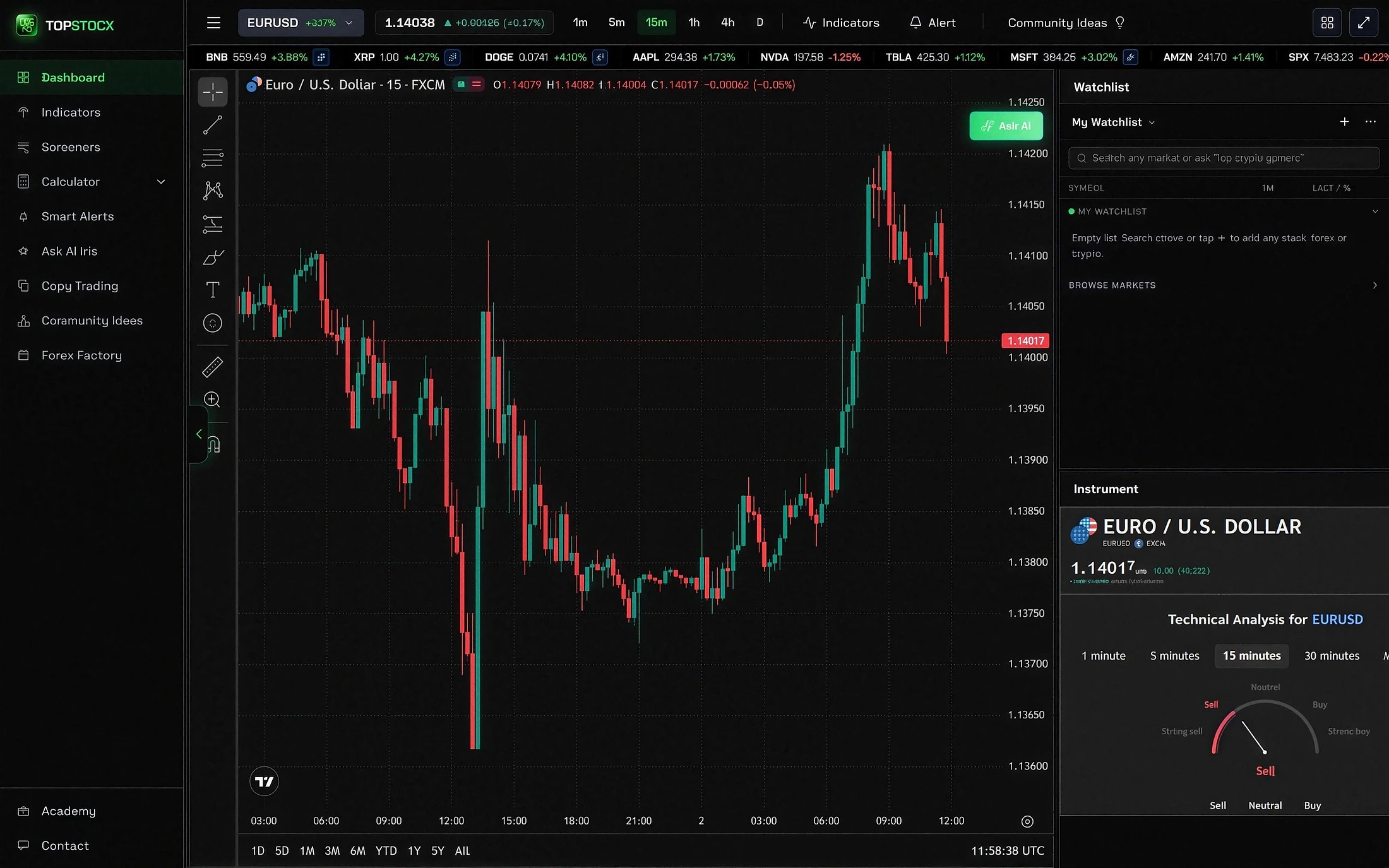
Task: Select the crosshair cursor tool
Action: coord(213,92)
